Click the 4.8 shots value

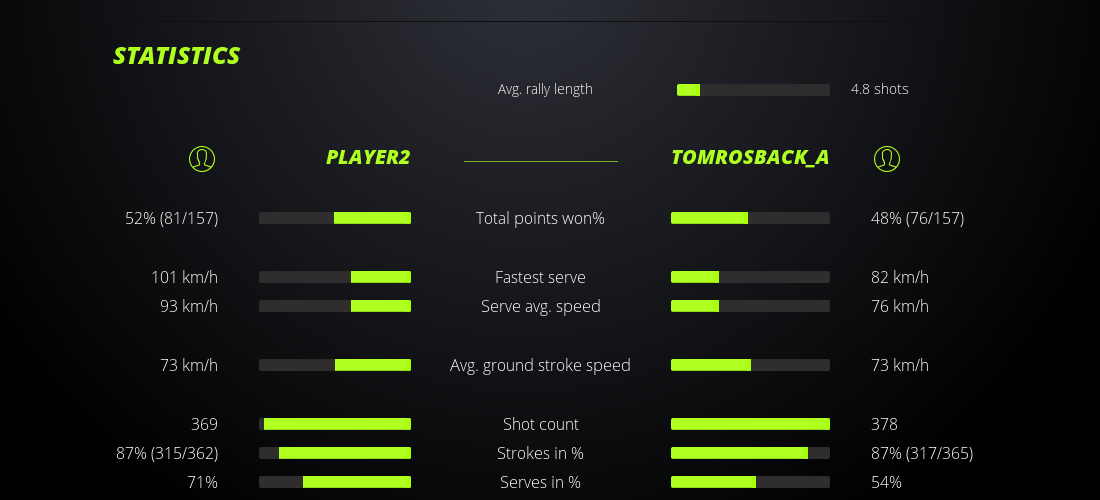click(879, 89)
